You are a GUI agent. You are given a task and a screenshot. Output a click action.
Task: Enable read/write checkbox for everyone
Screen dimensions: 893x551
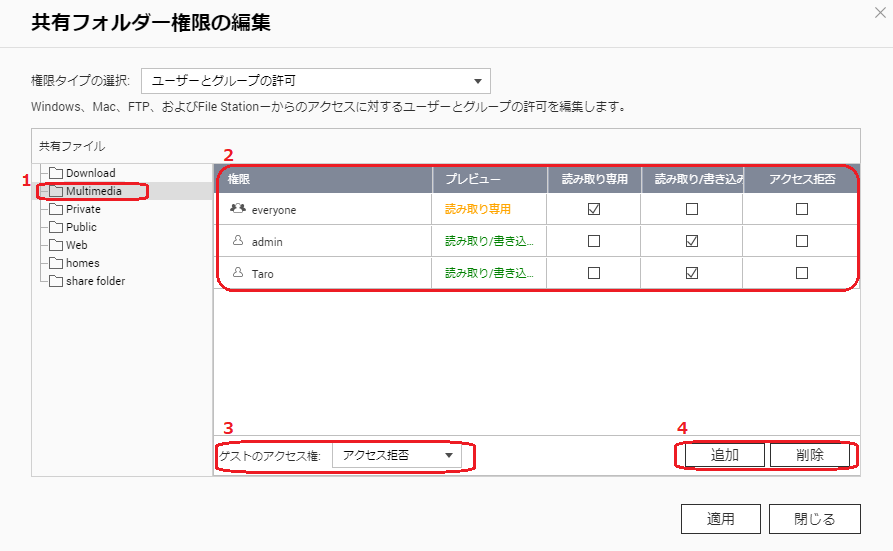click(x=692, y=209)
